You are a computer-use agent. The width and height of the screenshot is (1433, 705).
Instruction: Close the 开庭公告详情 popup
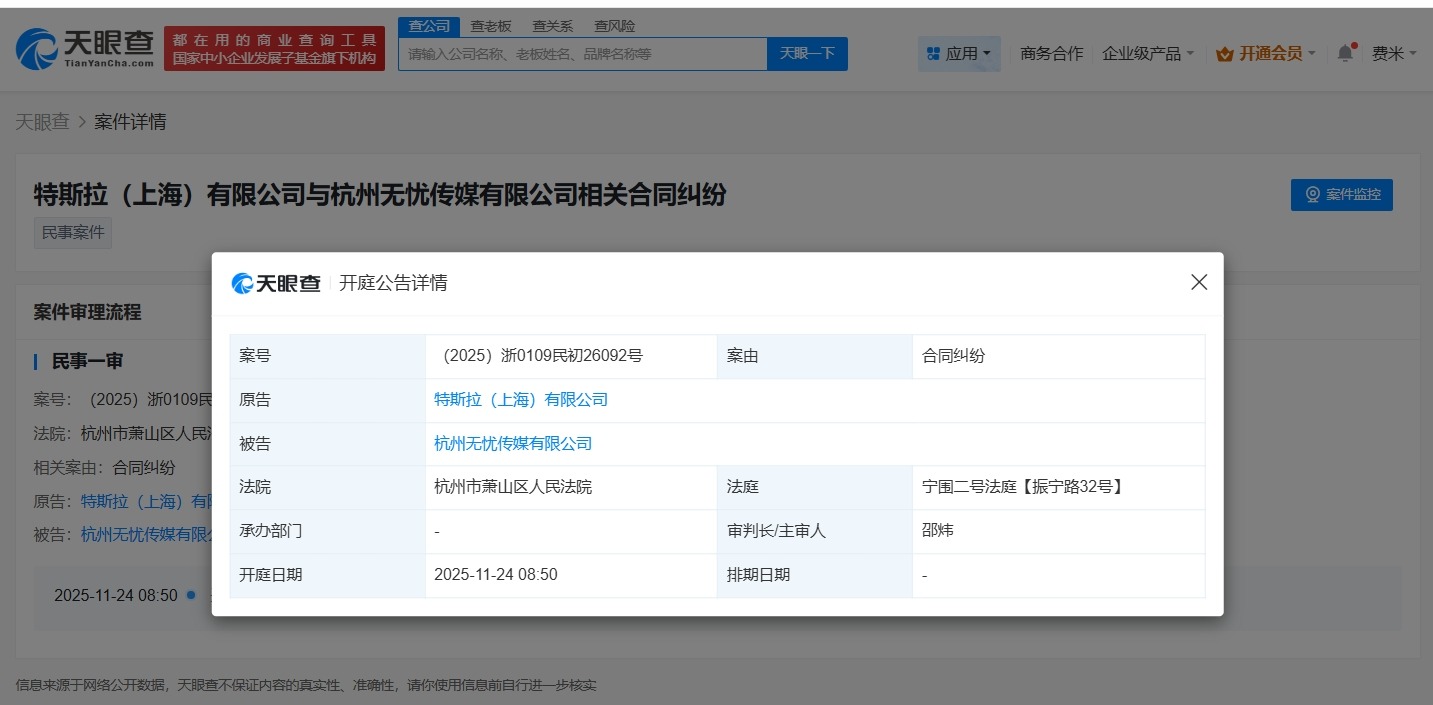tap(1198, 282)
